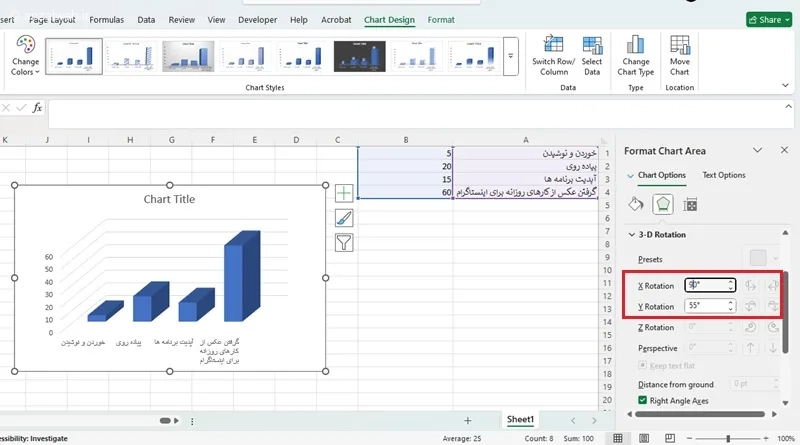Collapse the 3-D Rotation section

click(630, 235)
